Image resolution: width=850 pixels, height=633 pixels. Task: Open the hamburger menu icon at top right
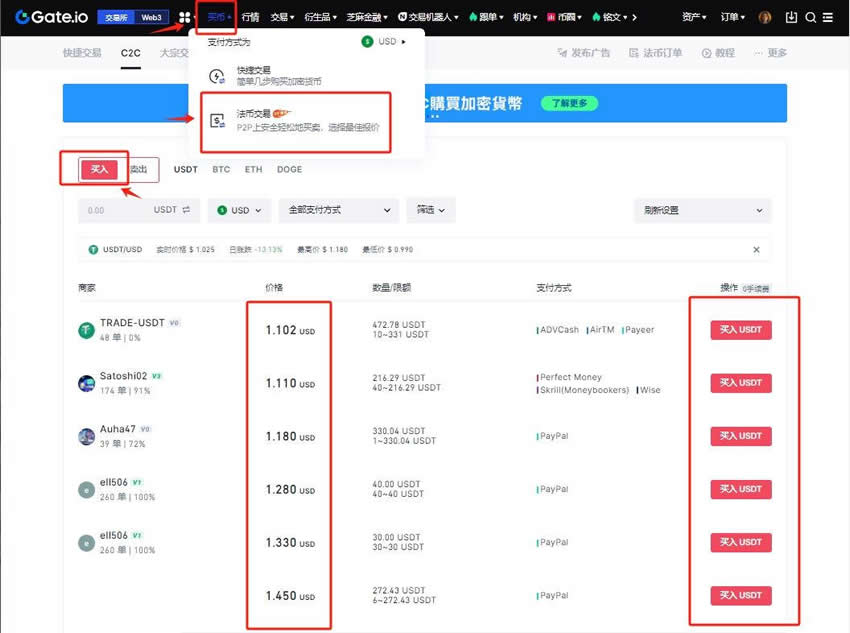coord(828,17)
